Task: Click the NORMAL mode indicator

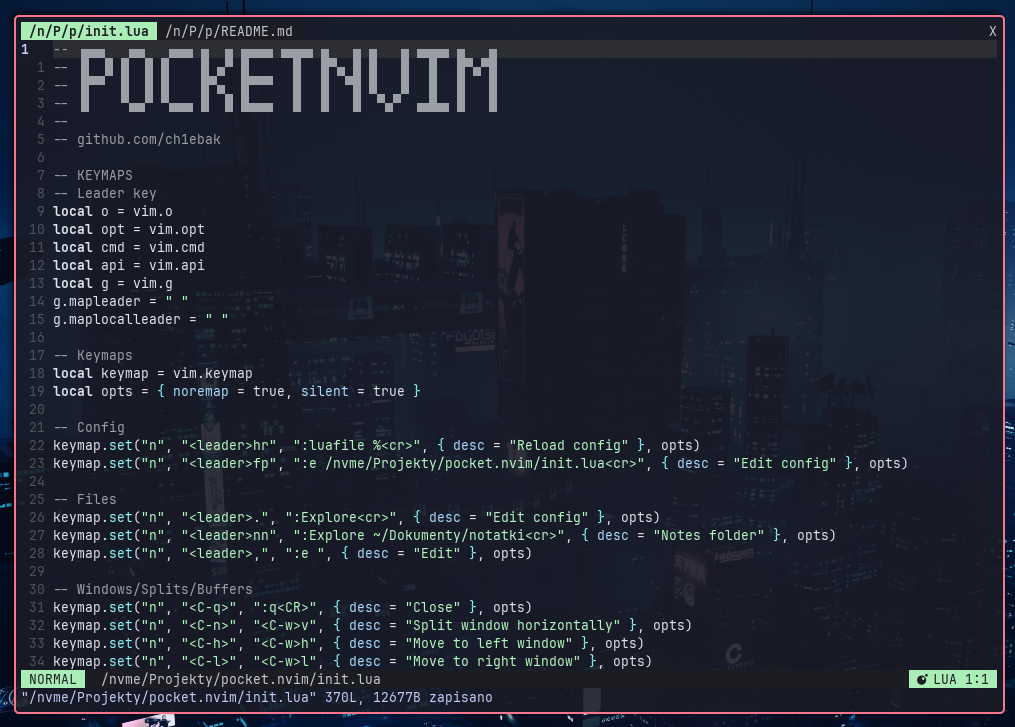Action: tap(52, 679)
